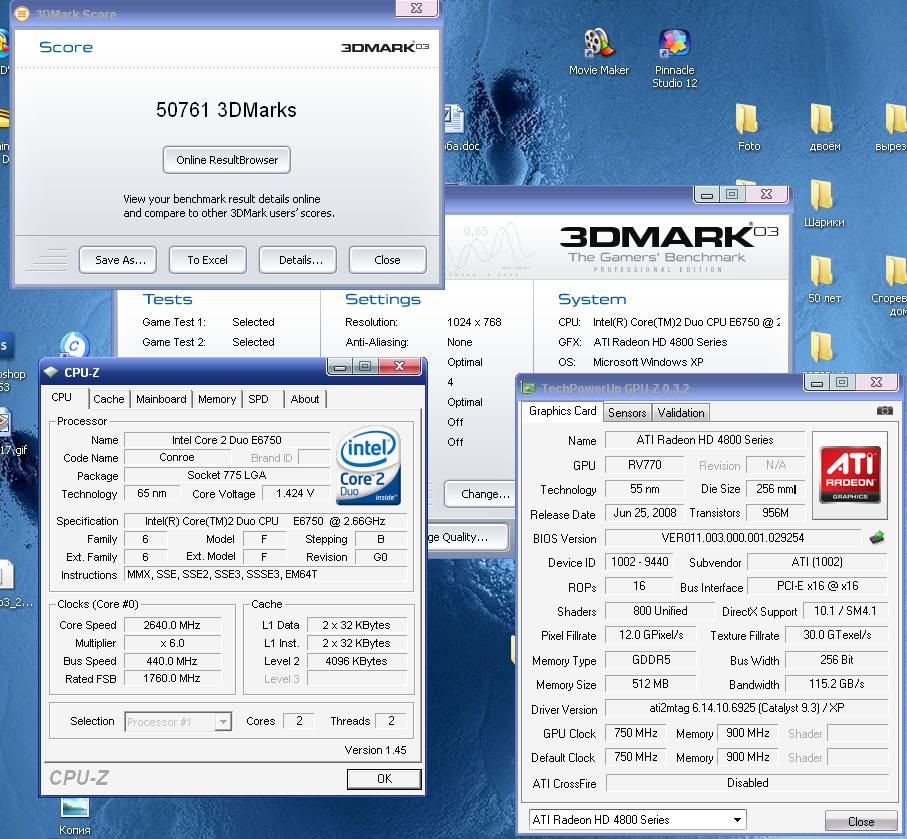Export score with To Excel button
Viewport: 907px width, 839px height.
[208, 260]
